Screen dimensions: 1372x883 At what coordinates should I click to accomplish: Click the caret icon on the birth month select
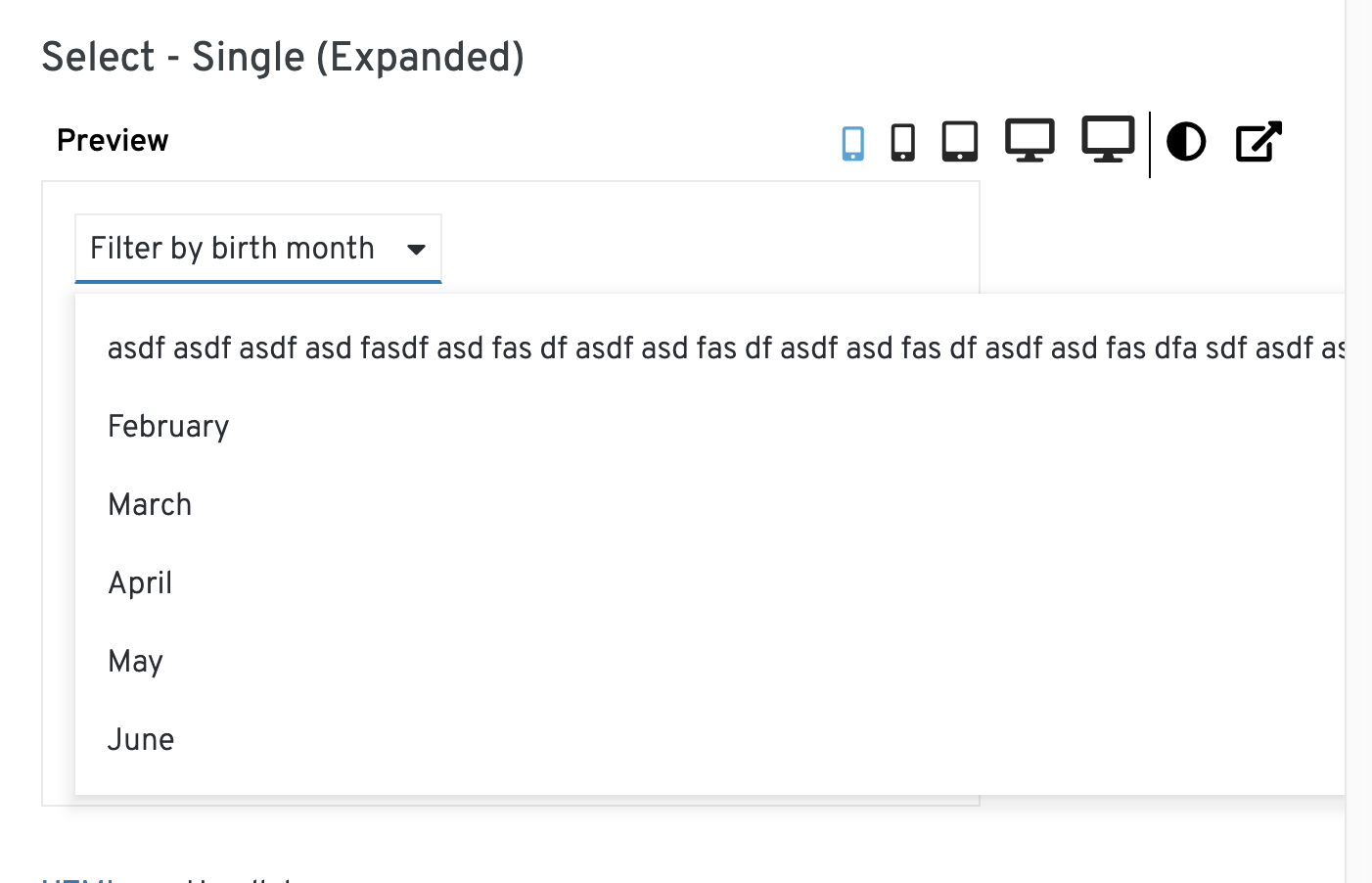point(418,248)
